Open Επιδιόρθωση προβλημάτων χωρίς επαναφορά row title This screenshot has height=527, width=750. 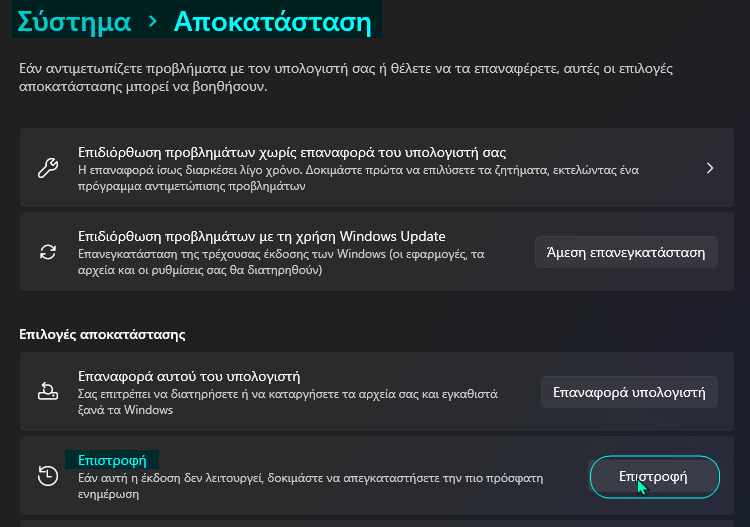coord(292,152)
